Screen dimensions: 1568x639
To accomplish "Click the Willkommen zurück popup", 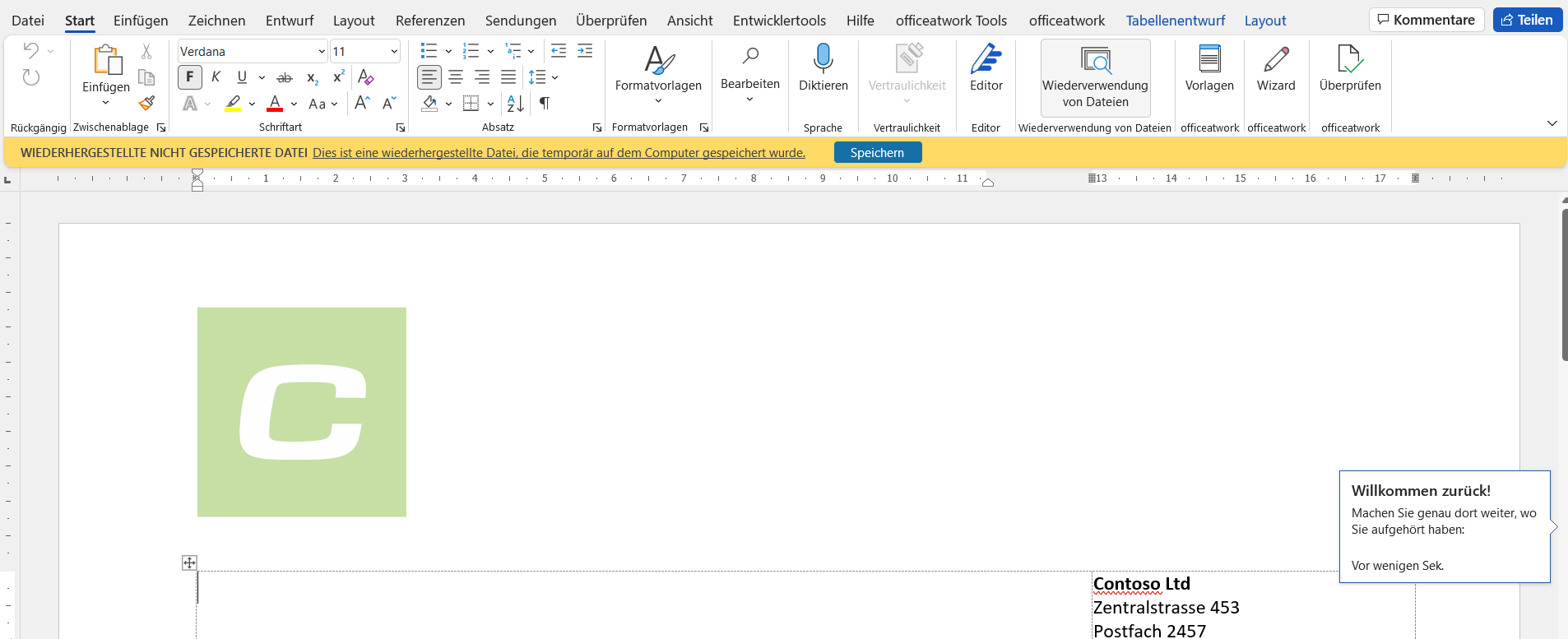I will tap(1445, 526).
